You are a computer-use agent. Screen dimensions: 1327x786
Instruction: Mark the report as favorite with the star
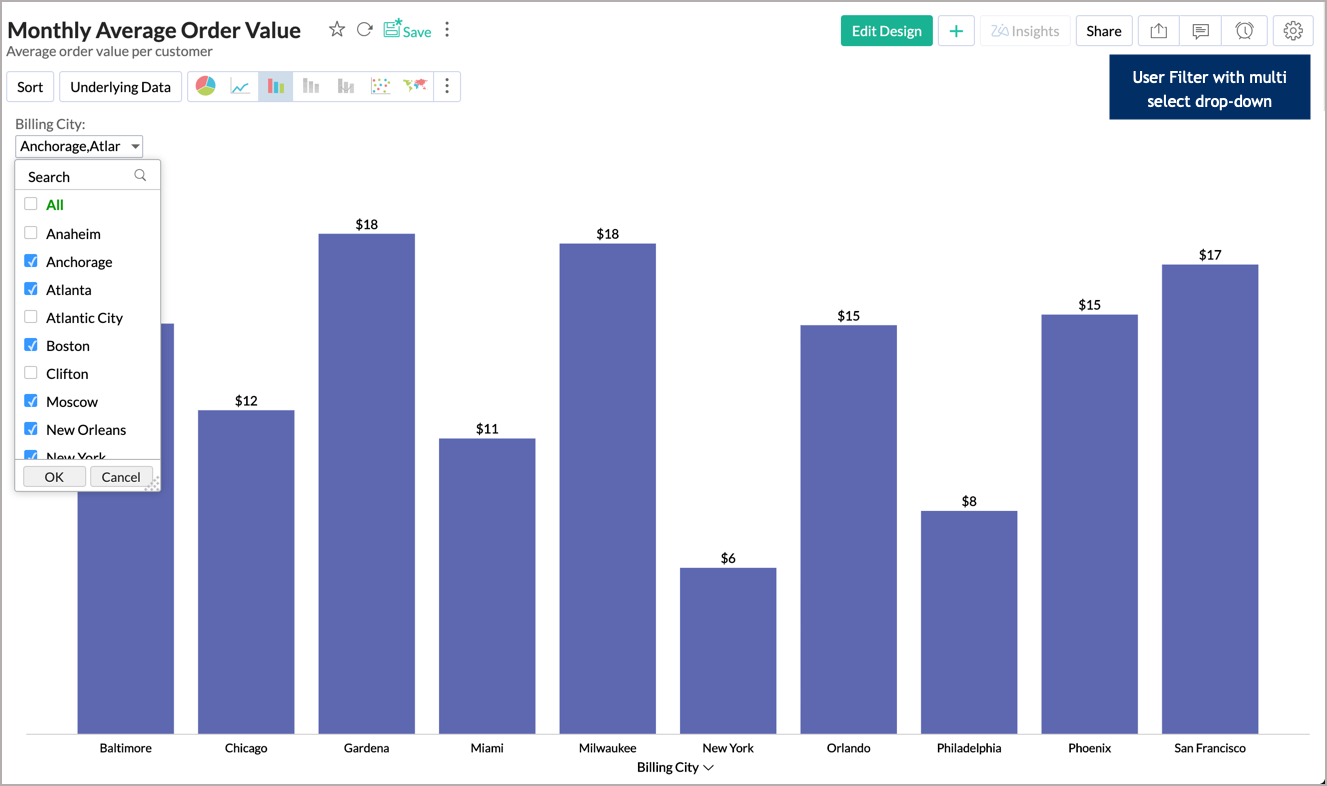click(337, 30)
